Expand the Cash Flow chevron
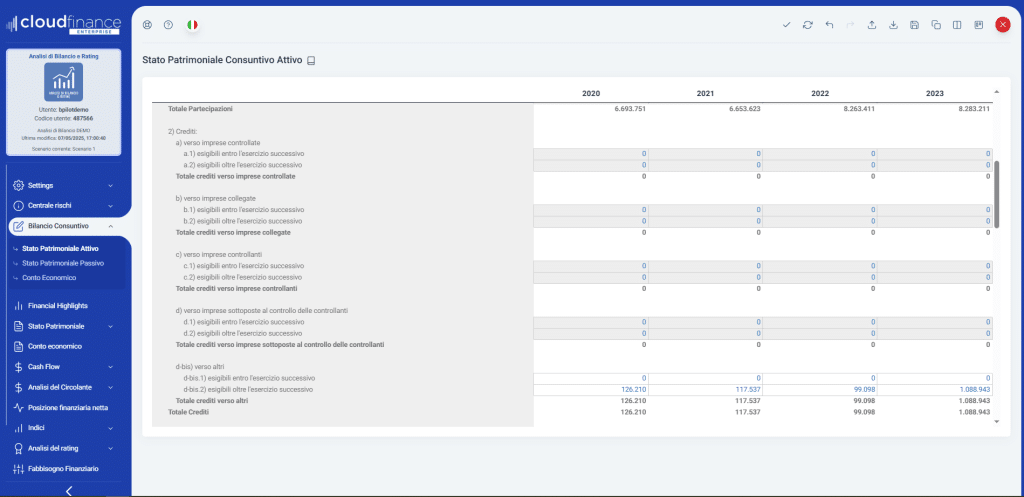This screenshot has height=497, width=1024. [110, 367]
